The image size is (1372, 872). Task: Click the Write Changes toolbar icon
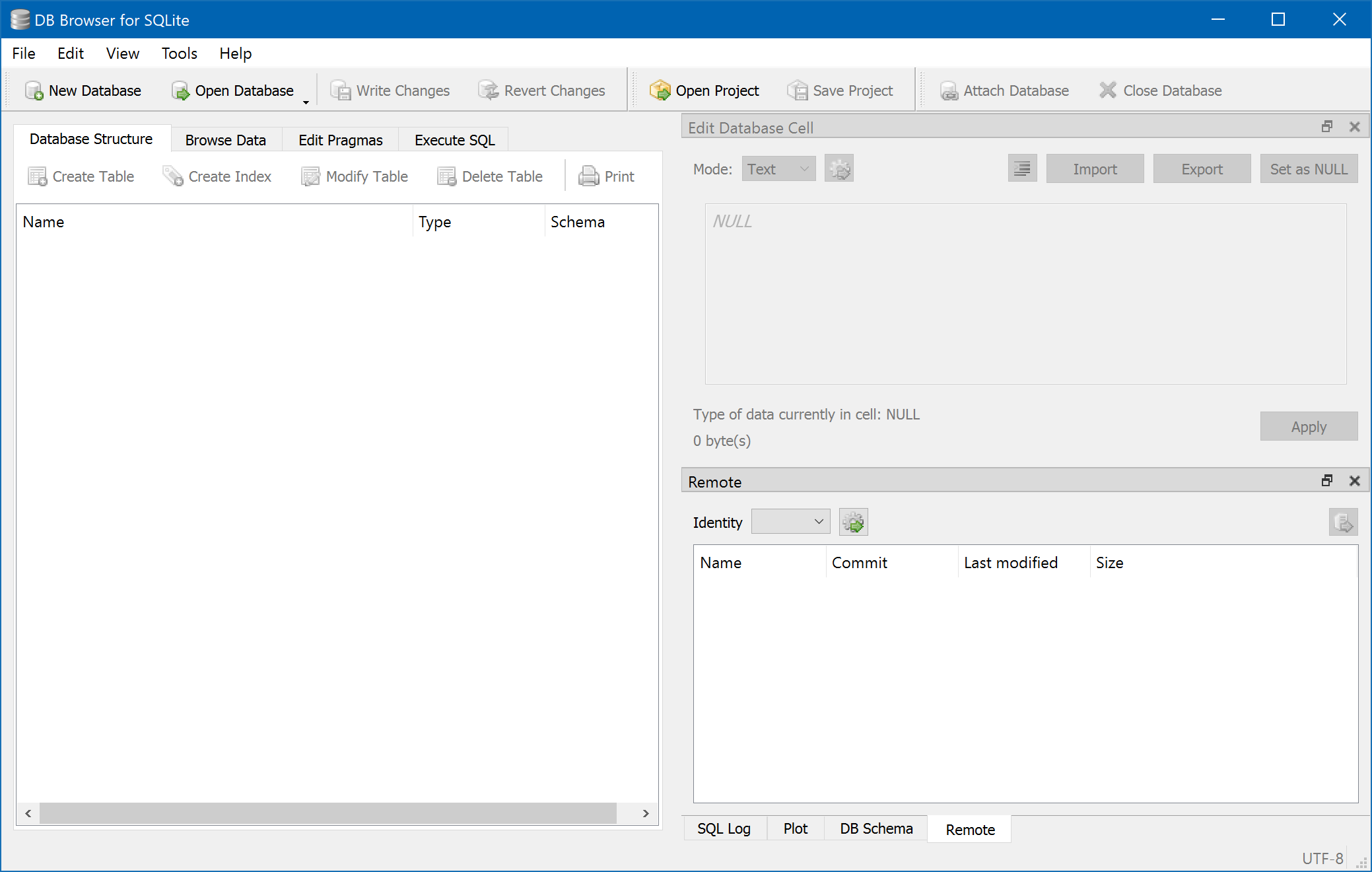[x=390, y=91]
